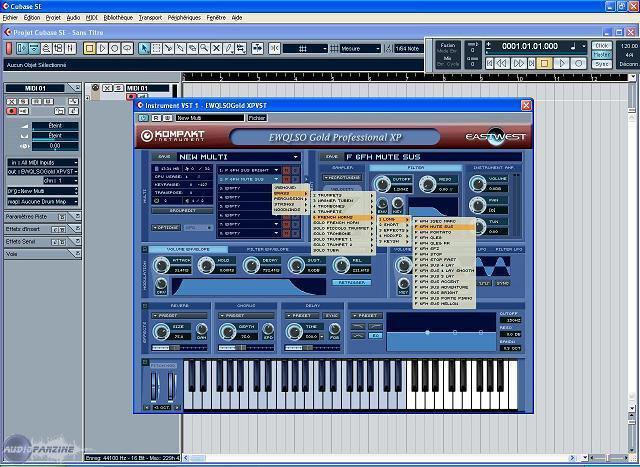Toggle the Autoscroll button
640x467 pixels.
(x=258, y=49)
